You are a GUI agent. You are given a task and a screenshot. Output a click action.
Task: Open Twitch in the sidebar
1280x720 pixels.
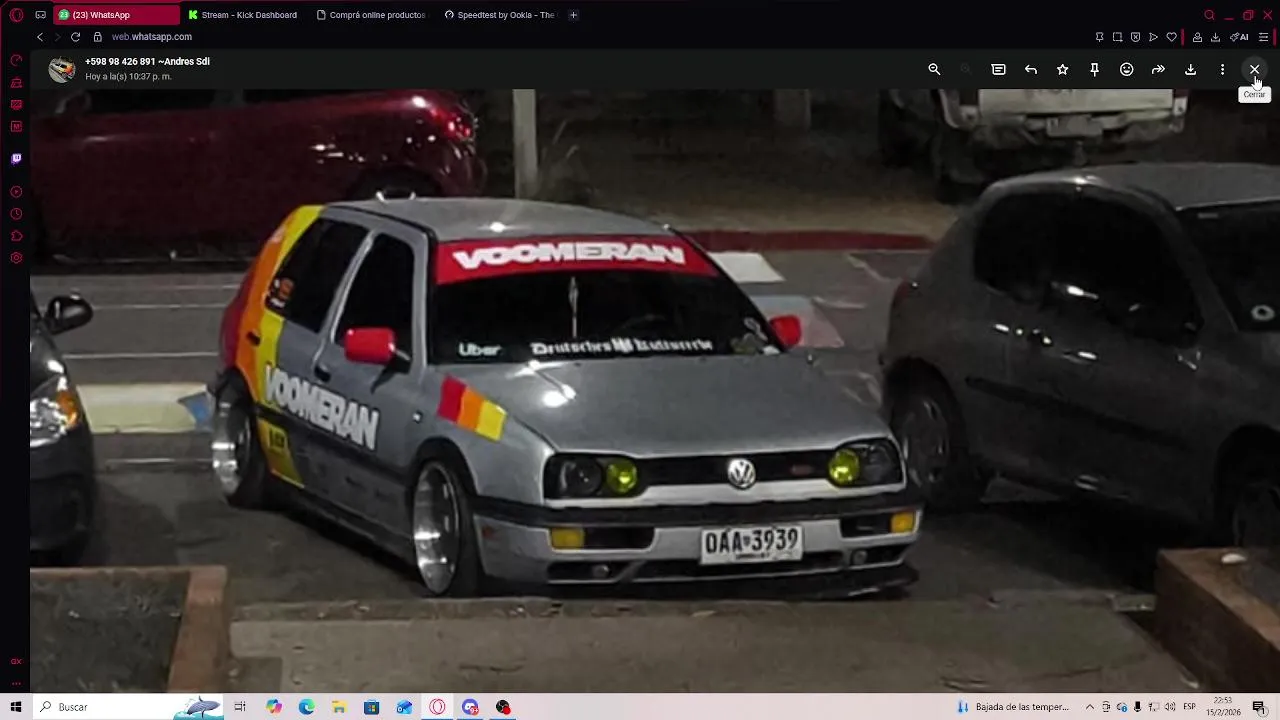[16, 158]
